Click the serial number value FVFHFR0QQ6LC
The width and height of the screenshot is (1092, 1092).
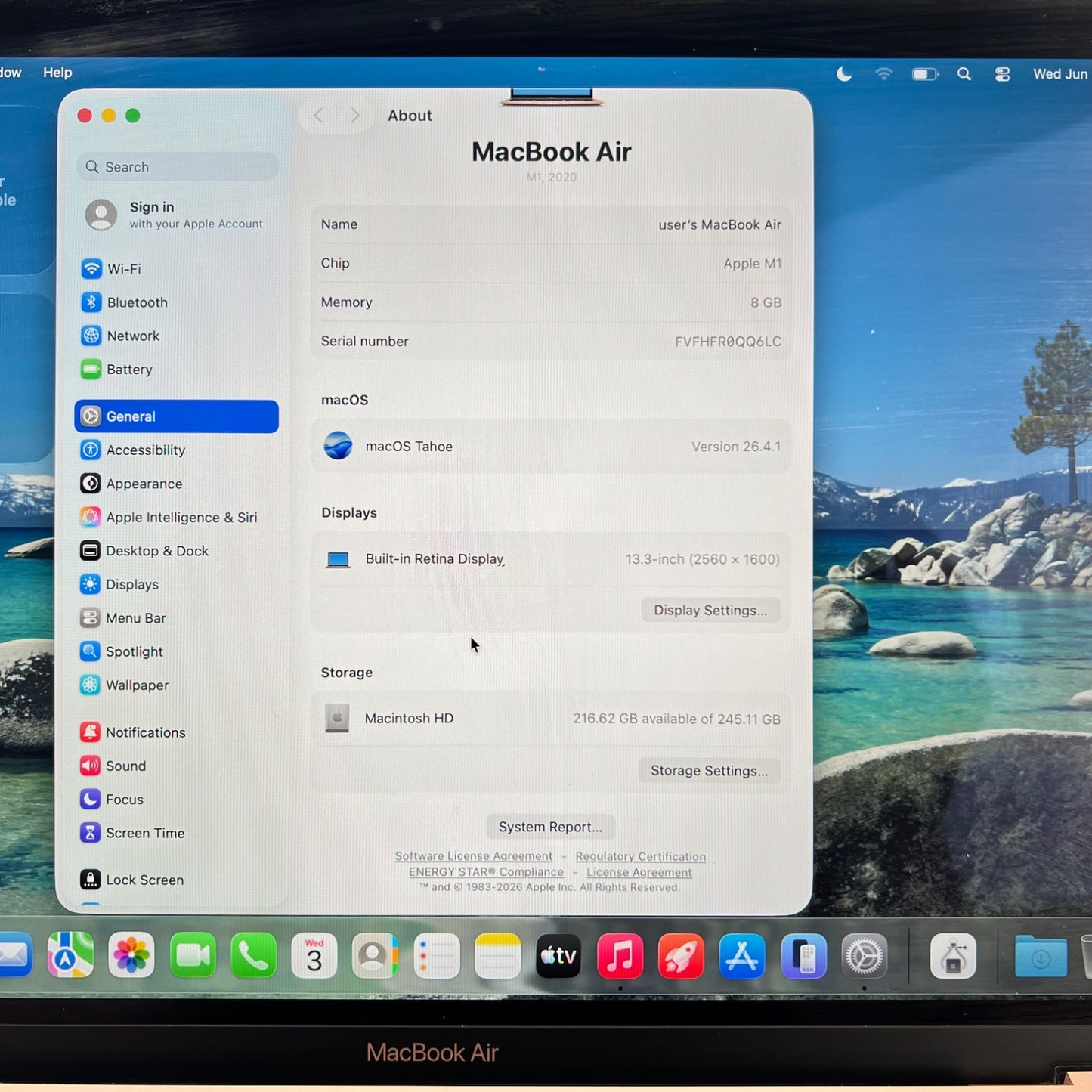coord(729,342)
